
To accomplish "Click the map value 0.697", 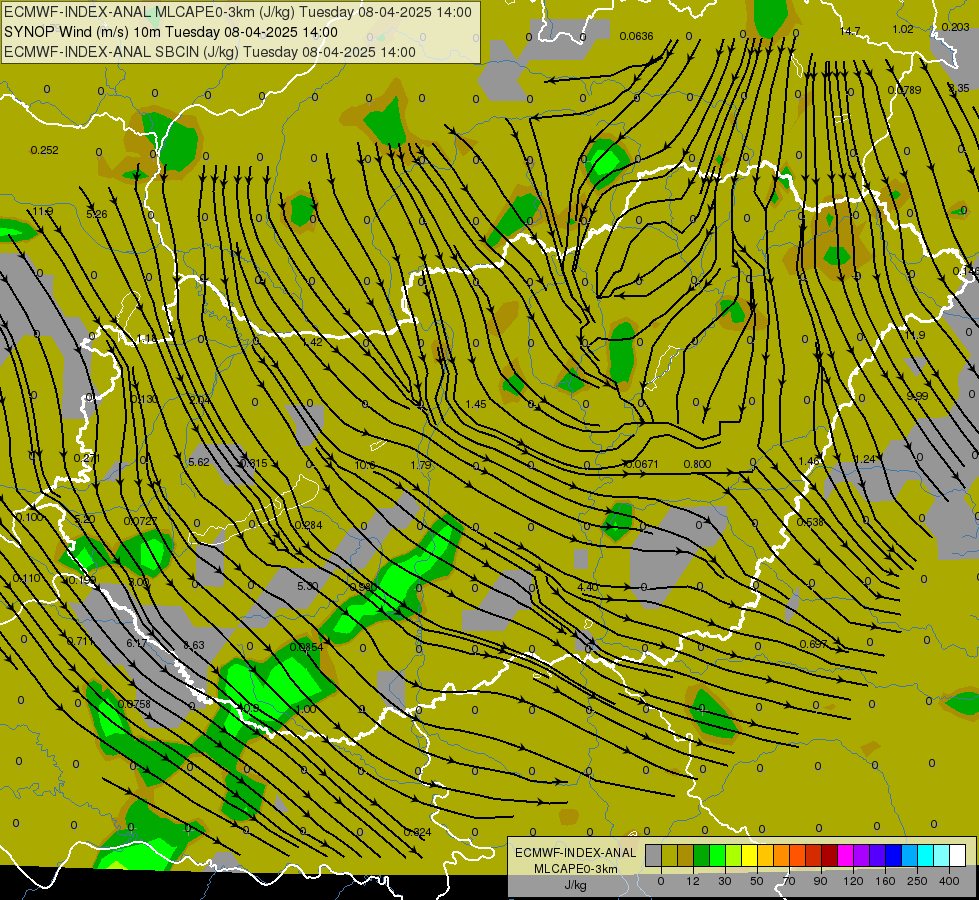I will (x=813, y=645).
